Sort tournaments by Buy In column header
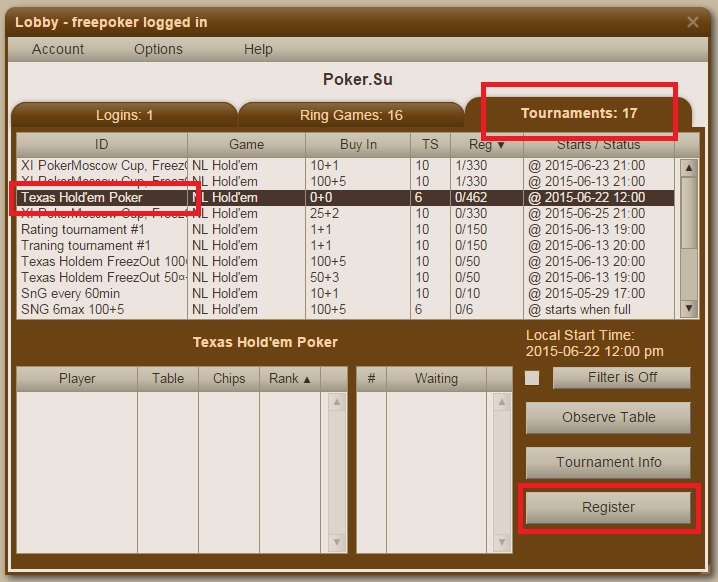 (x=358, y=145)
